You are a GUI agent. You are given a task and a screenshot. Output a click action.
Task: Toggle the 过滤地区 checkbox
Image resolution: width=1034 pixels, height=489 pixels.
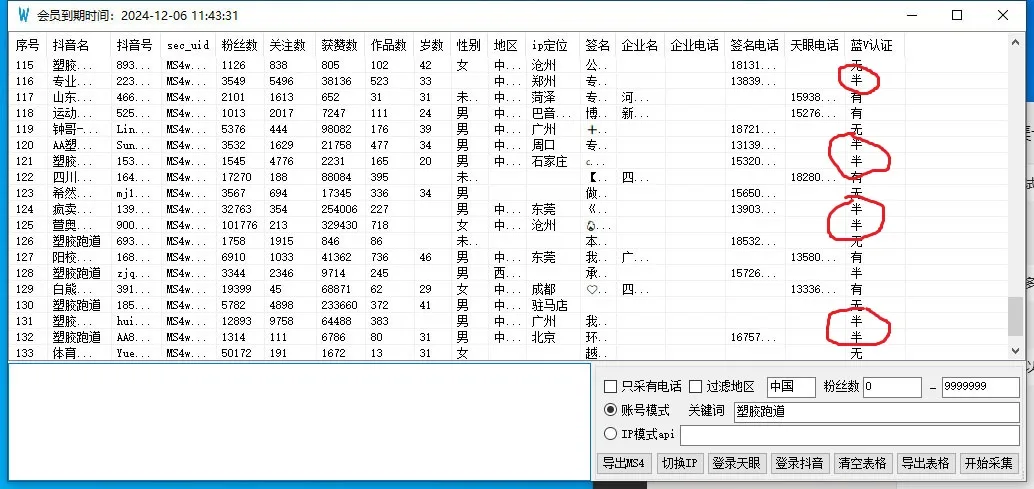pos(695,387)
